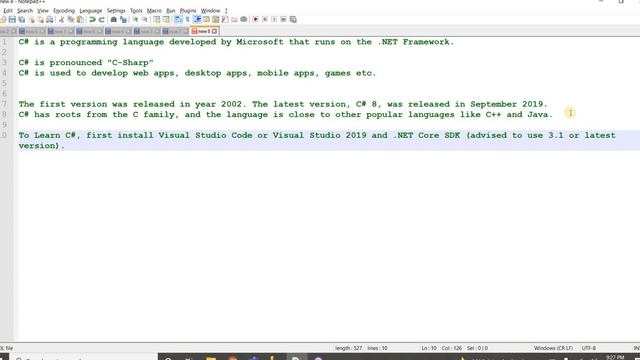
Task: Click the Close All toolbar icon
Action: click(x=40, y=20)
